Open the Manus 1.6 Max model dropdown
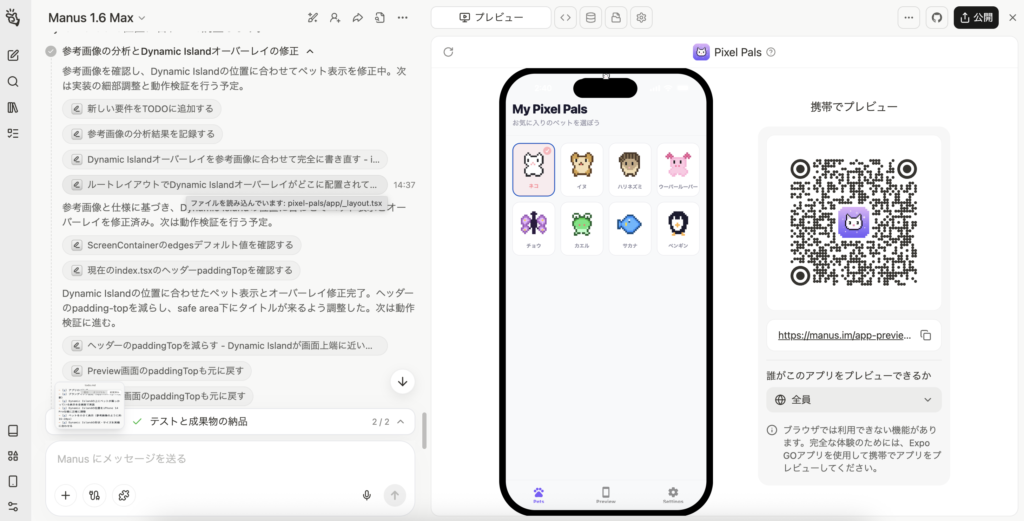 coord(97,17)
